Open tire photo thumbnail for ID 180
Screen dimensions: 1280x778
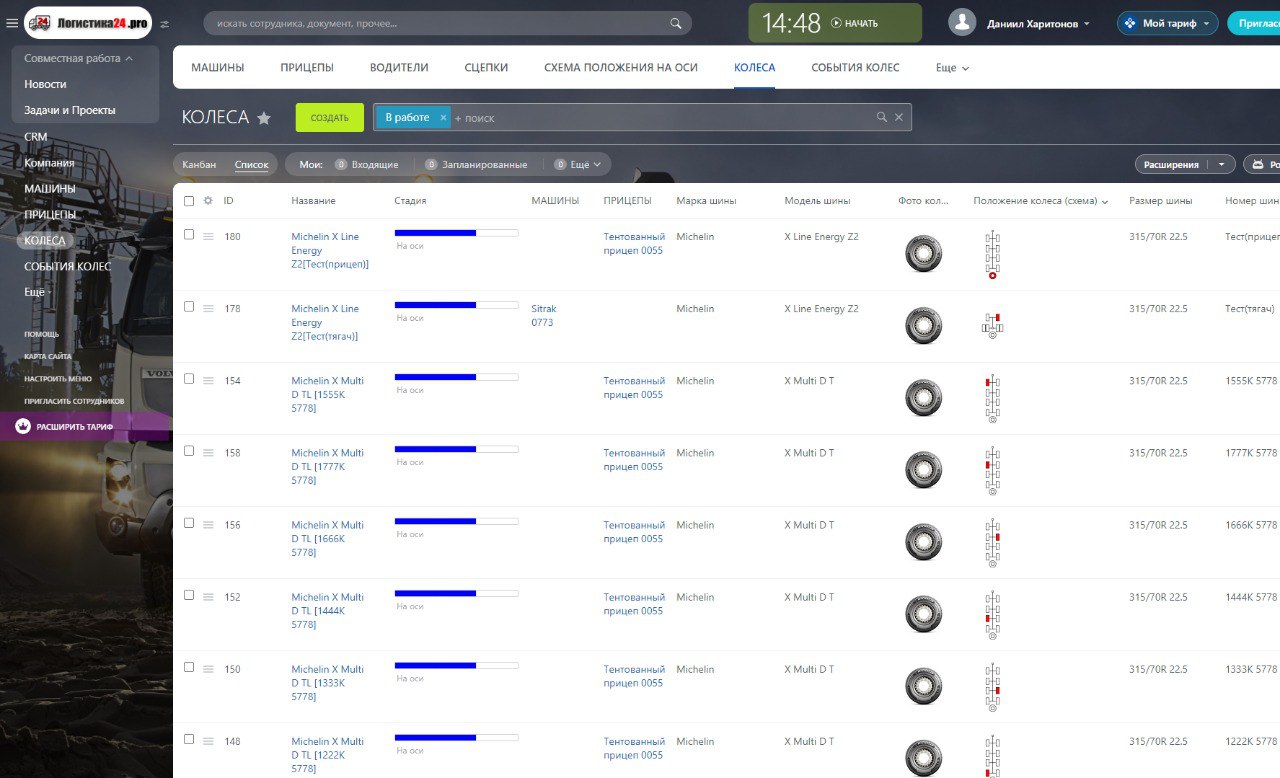click(923, 254)
